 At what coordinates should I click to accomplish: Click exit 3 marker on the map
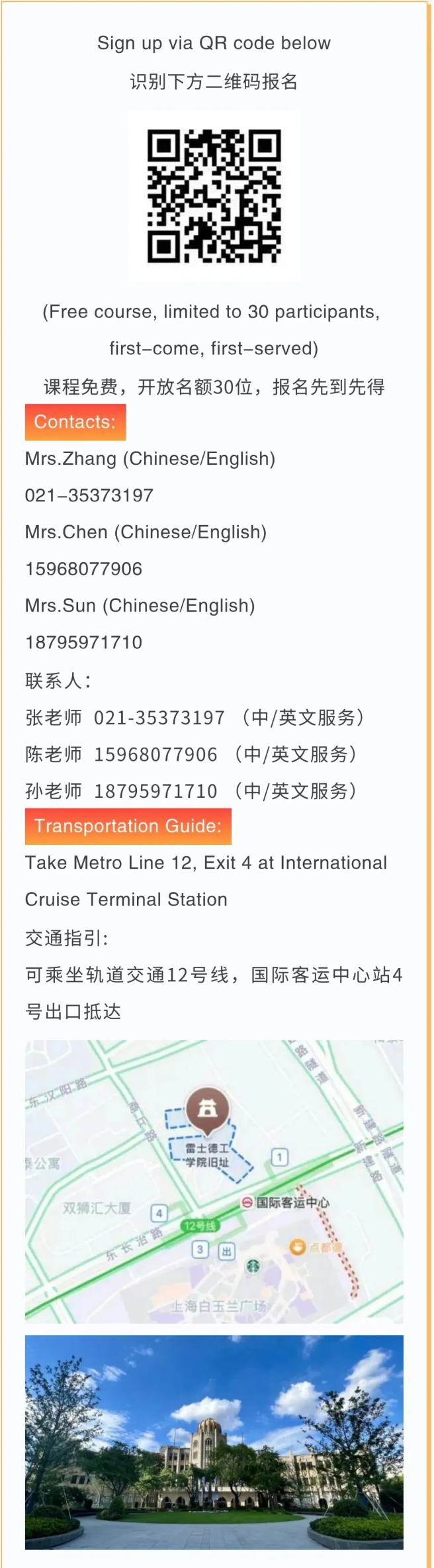pos(200,1249)
